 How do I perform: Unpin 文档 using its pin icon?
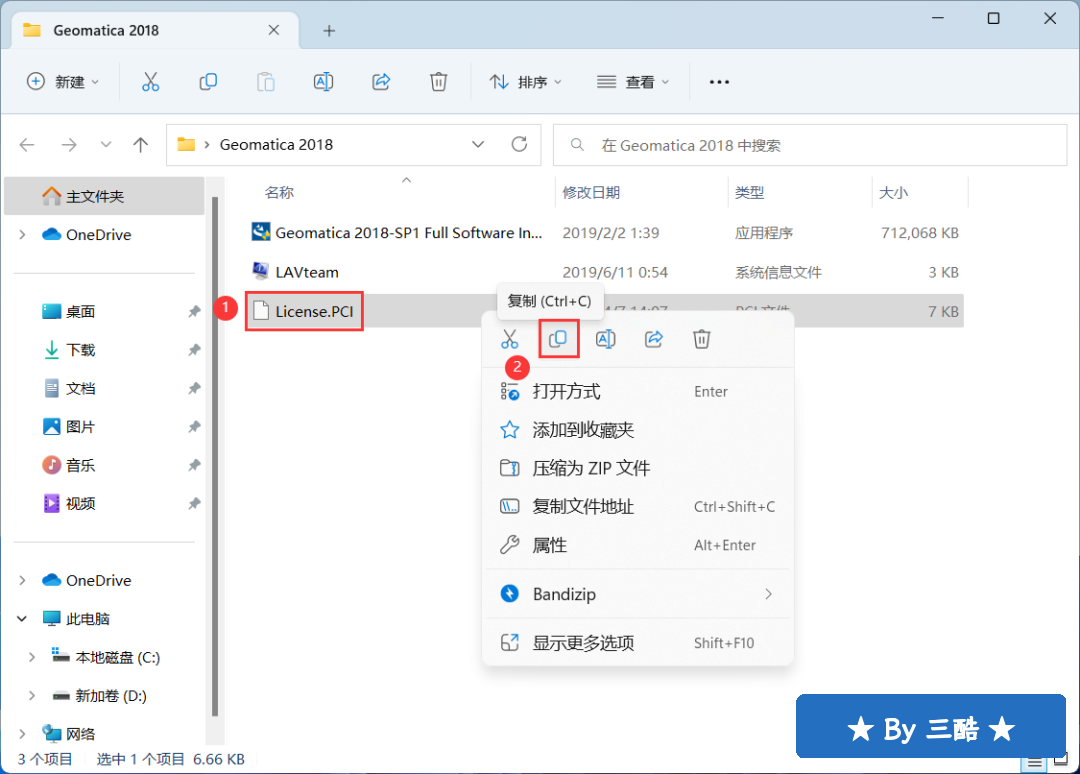point(194,389)
